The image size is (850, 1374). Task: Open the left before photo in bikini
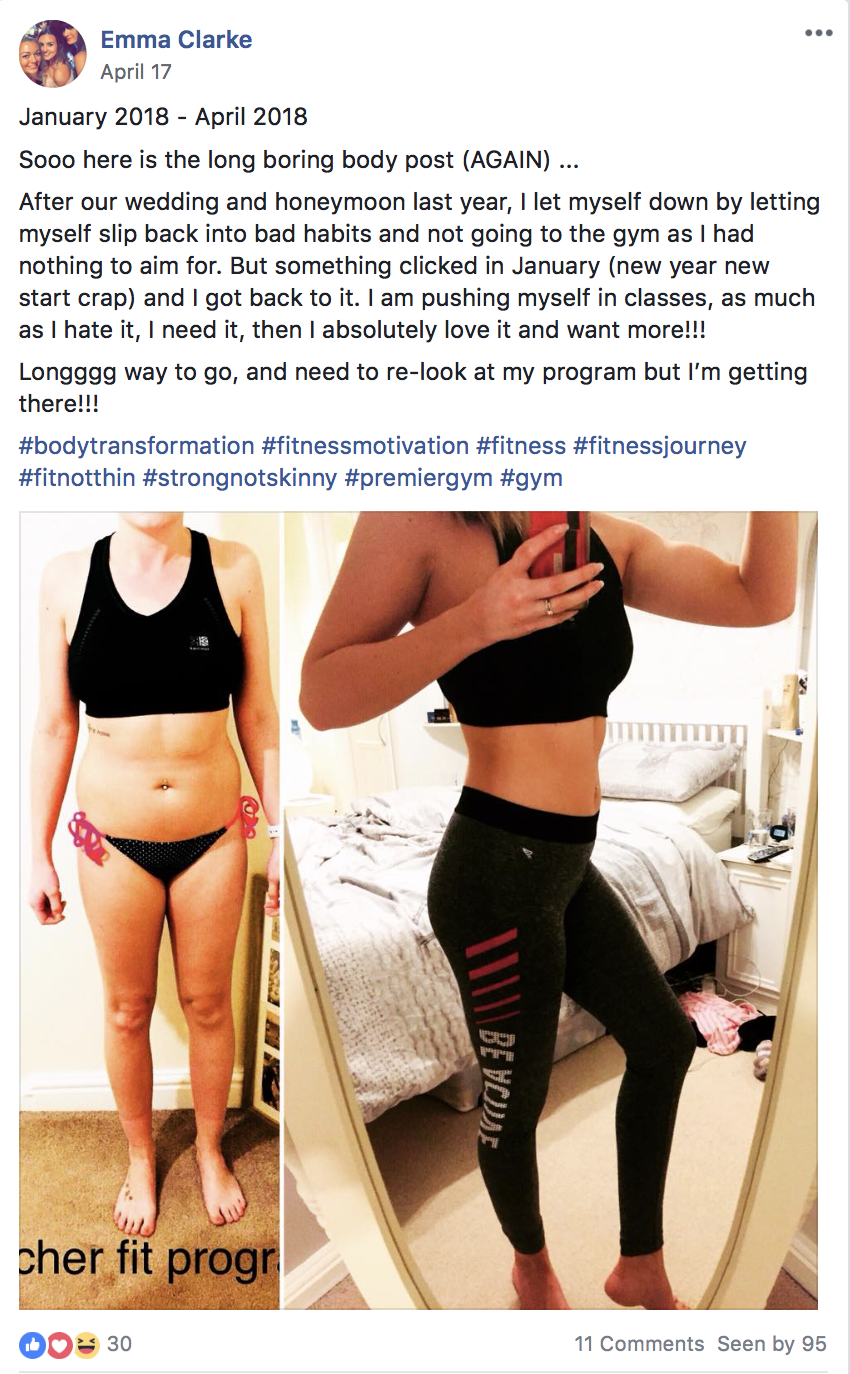(x=150, y=910)
